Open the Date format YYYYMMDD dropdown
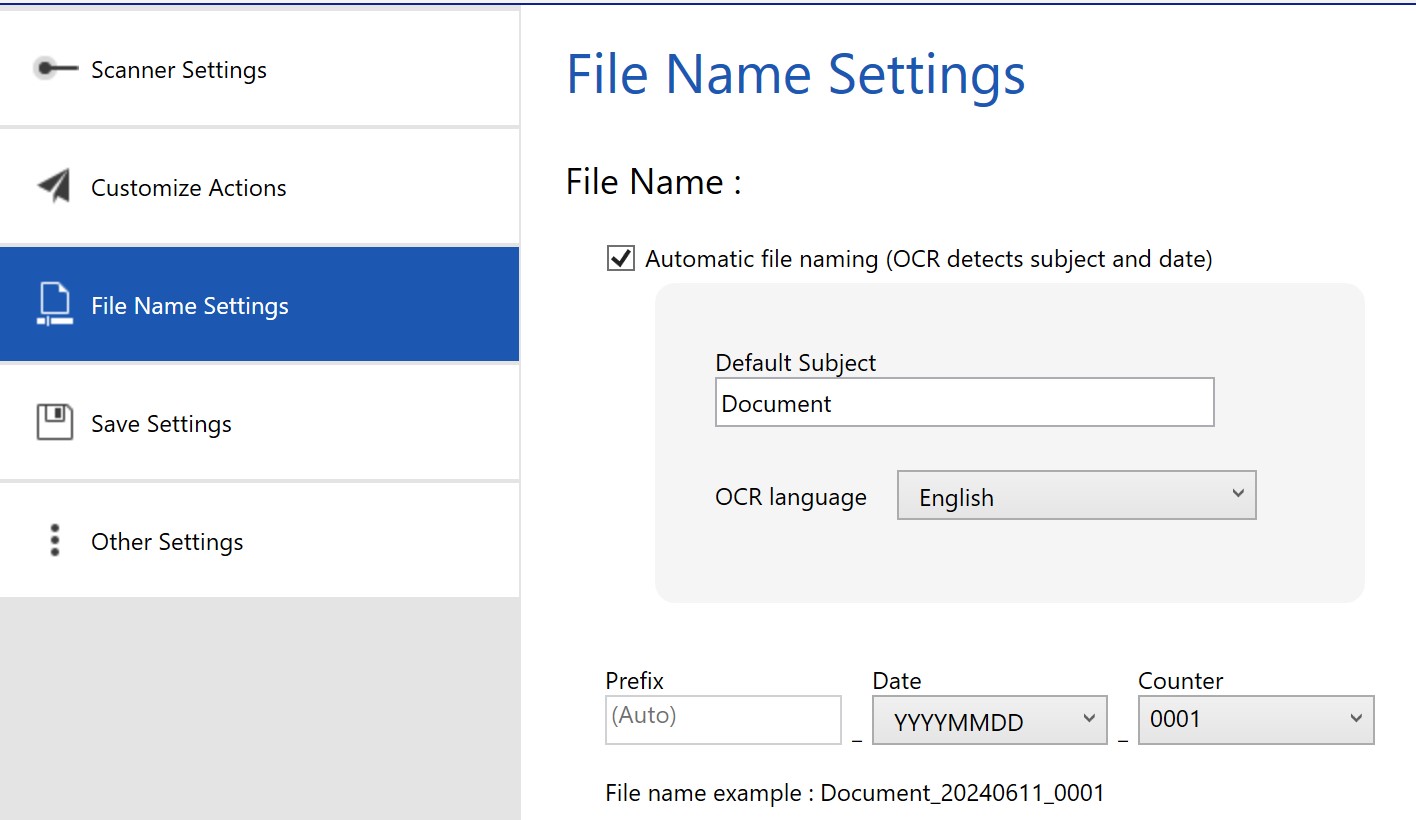This screenshot has height=820, width=1416. [x=989, y=720]
